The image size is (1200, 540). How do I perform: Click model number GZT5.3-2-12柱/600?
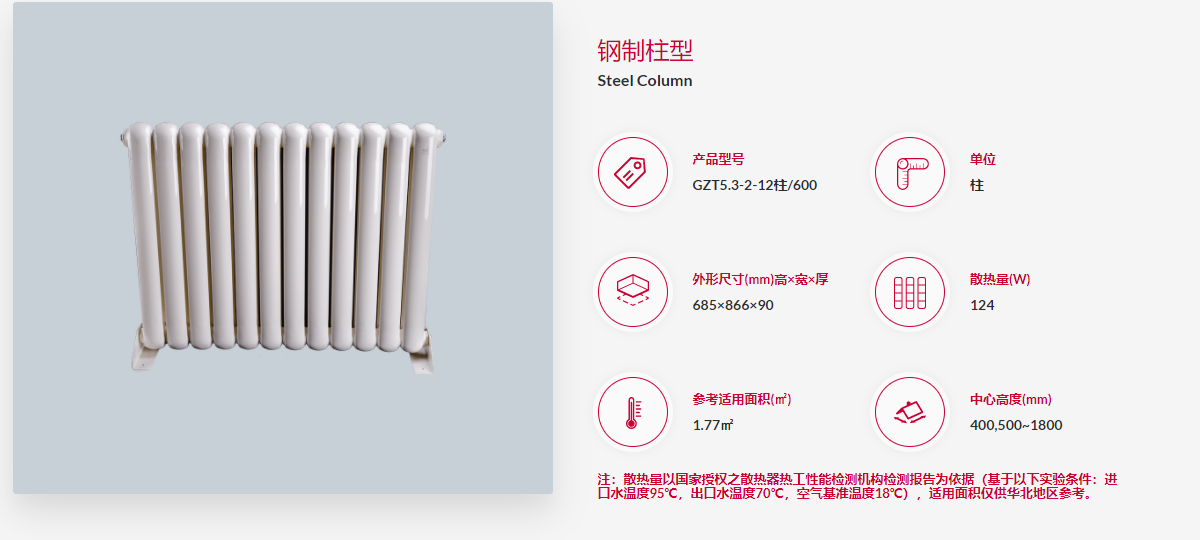[x=755, y=185]
